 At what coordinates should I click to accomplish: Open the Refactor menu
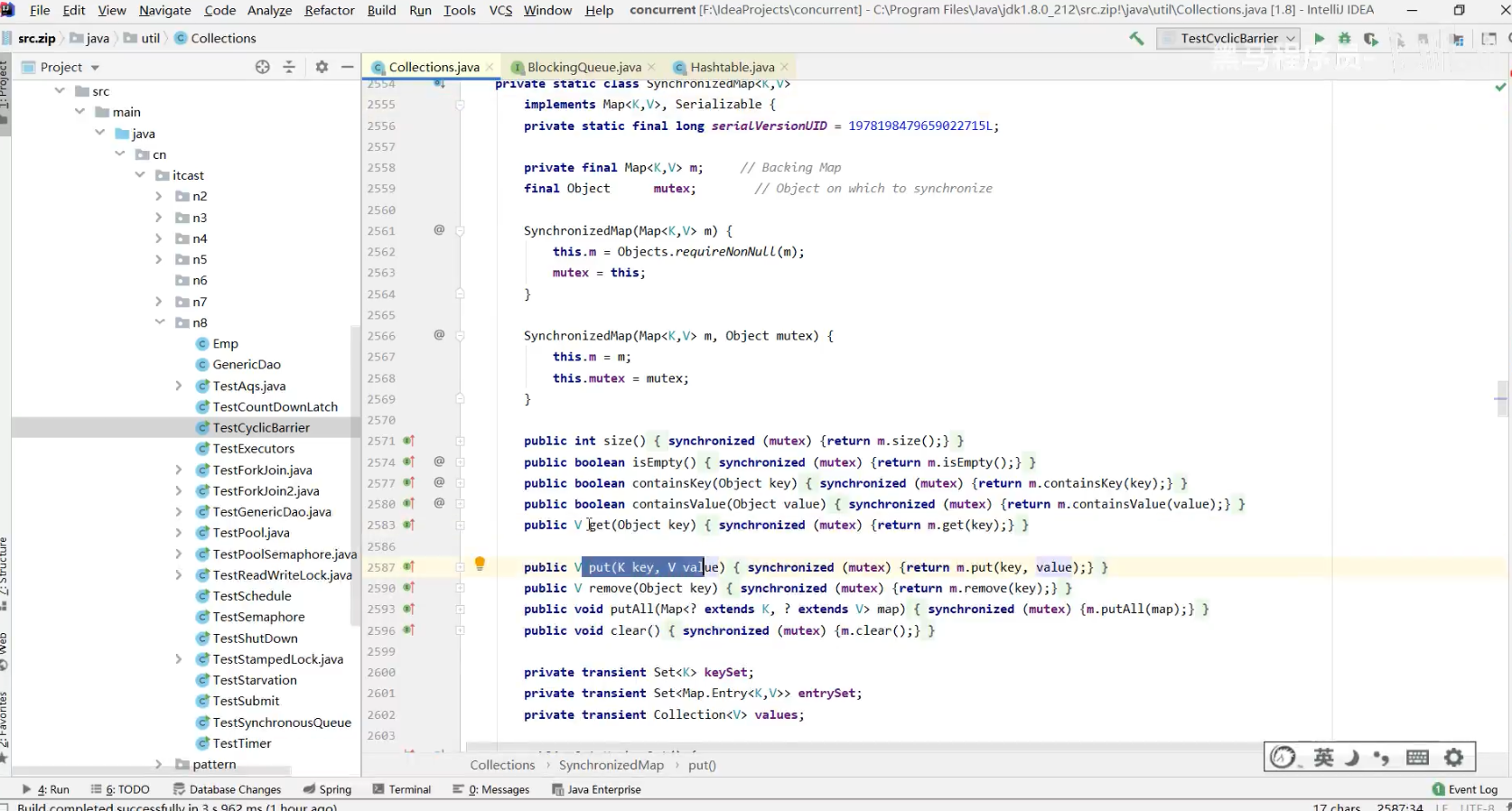329,10
